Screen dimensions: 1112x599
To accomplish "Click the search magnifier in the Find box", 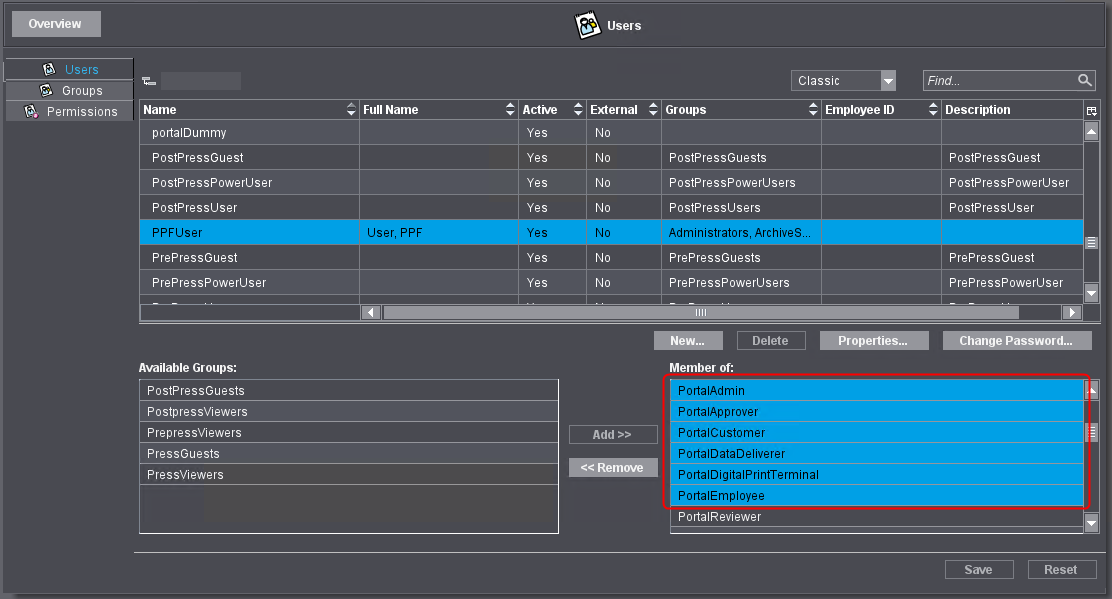I will [x=1085, y=81].
